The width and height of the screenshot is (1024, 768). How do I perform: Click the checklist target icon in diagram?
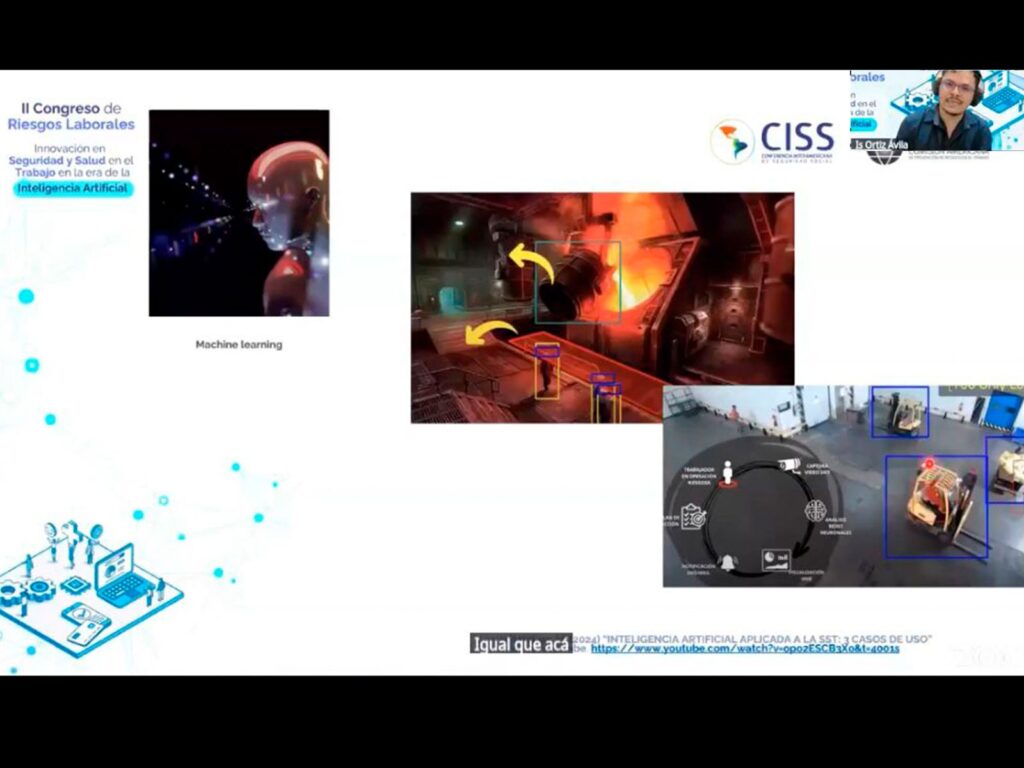click(694, 515)
